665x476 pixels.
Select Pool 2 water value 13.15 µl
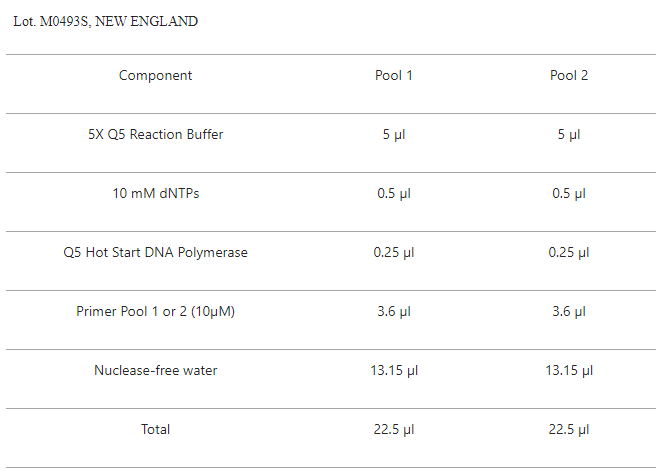point(569,370)
